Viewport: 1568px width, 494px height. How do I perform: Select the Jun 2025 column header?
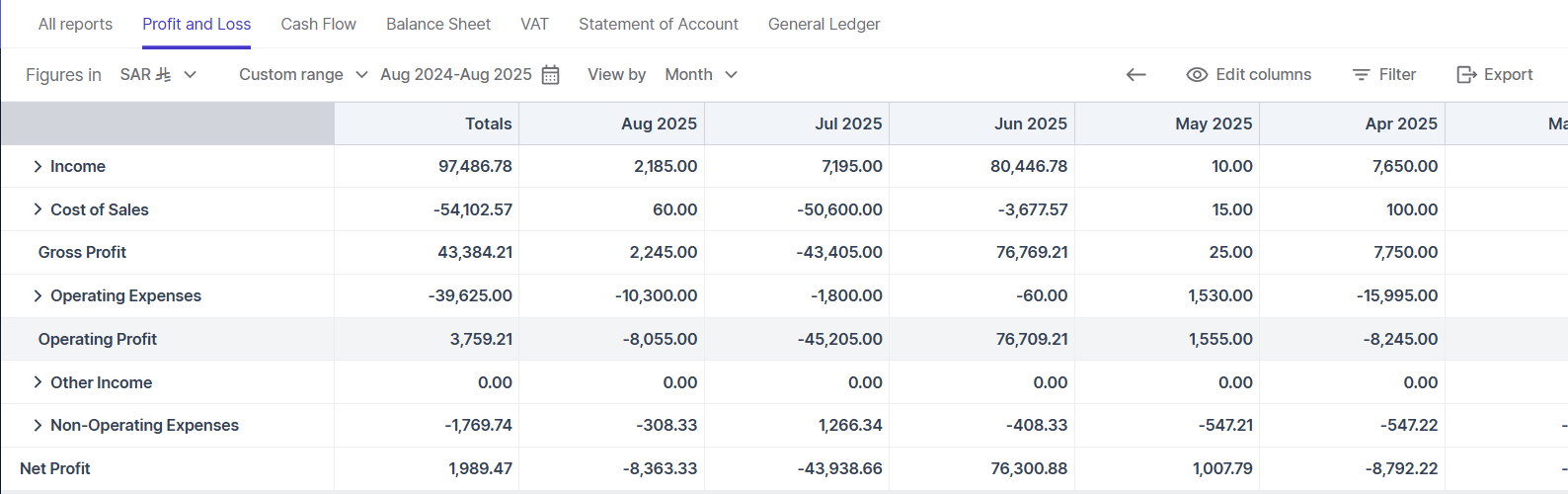[1030, 123]
